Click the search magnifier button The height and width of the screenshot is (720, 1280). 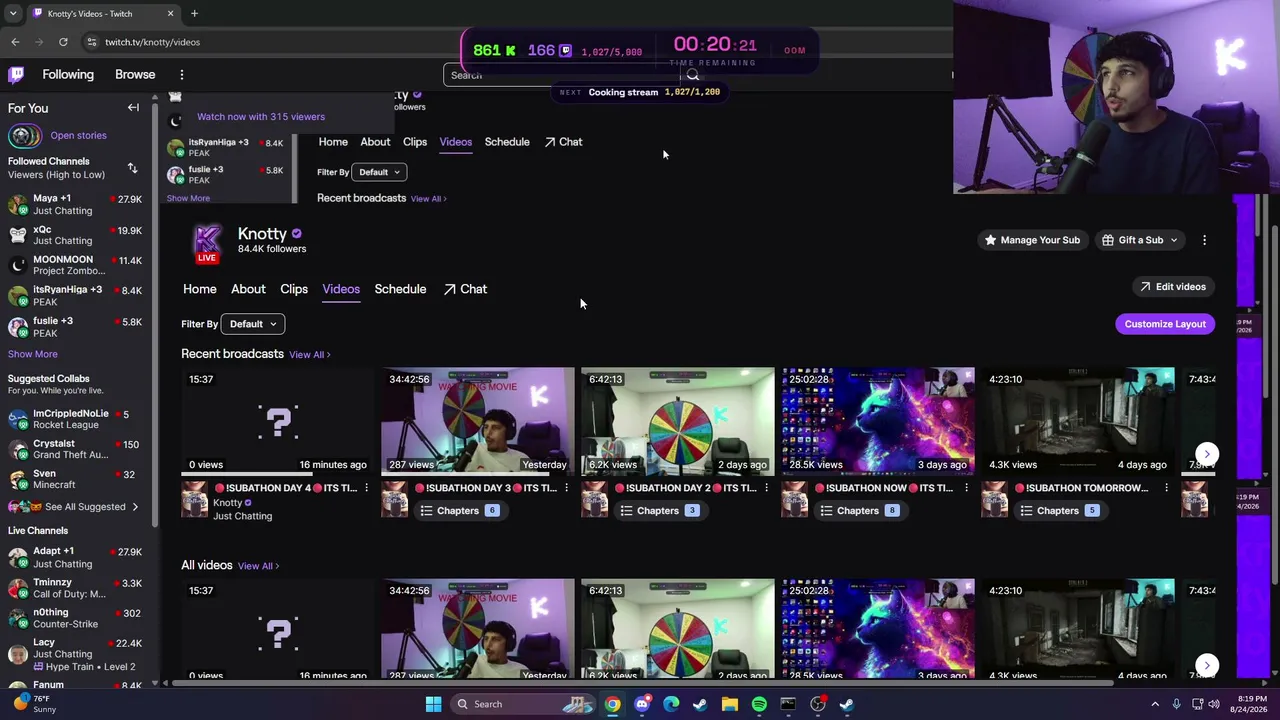pos(692,75)
